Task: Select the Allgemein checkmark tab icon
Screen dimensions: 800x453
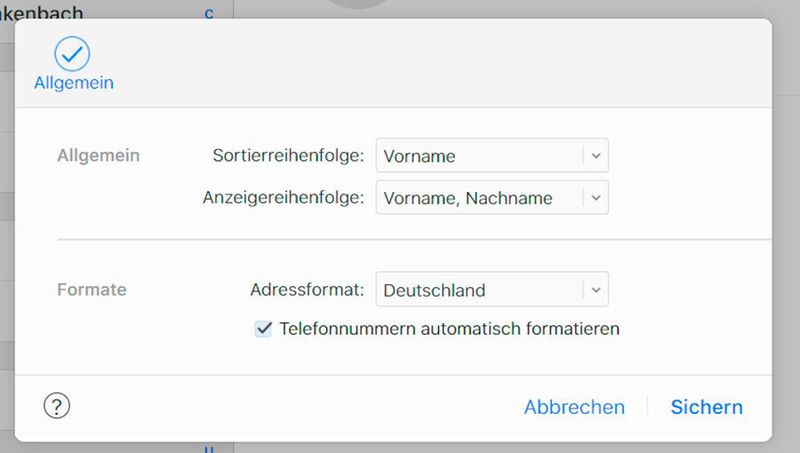Action: pos(72,54)
